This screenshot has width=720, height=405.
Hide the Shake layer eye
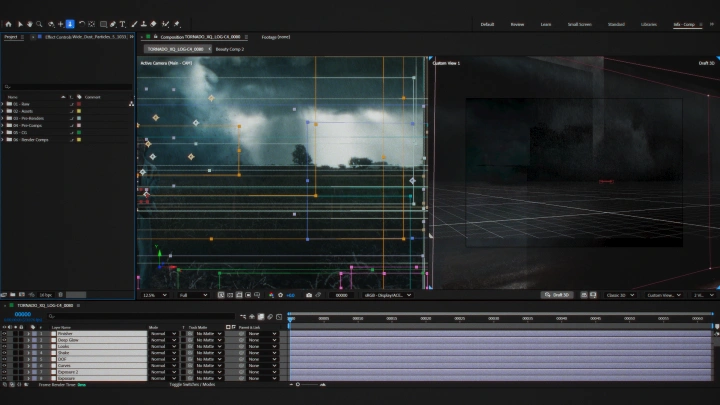(5, 353)
